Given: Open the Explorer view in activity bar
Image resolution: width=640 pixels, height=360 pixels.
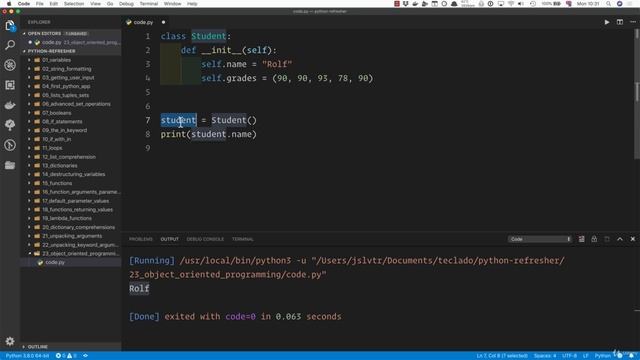Looking at the screenshot, I should (x=10, y=26).
